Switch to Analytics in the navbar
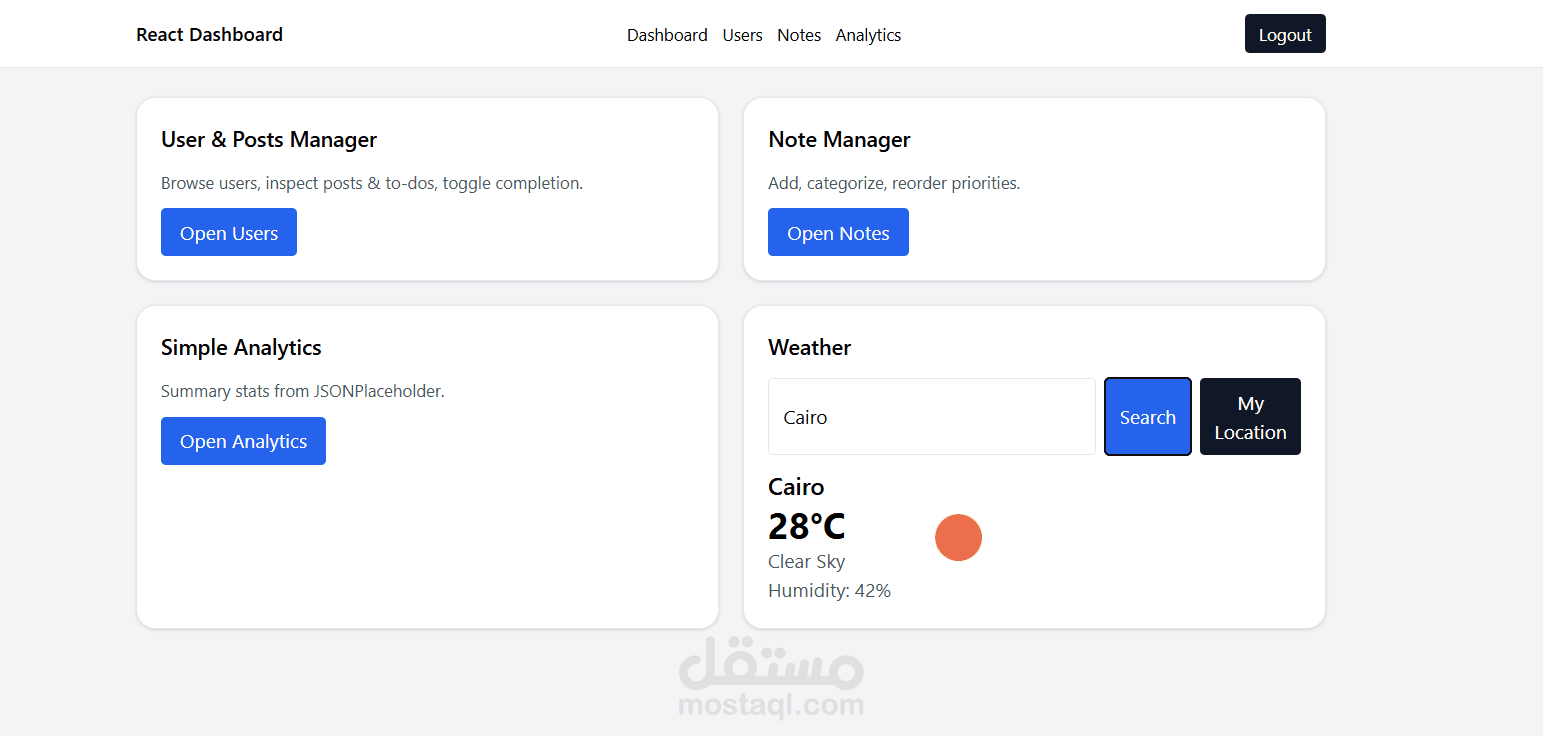1543x736 pixels. pos(868,35)
